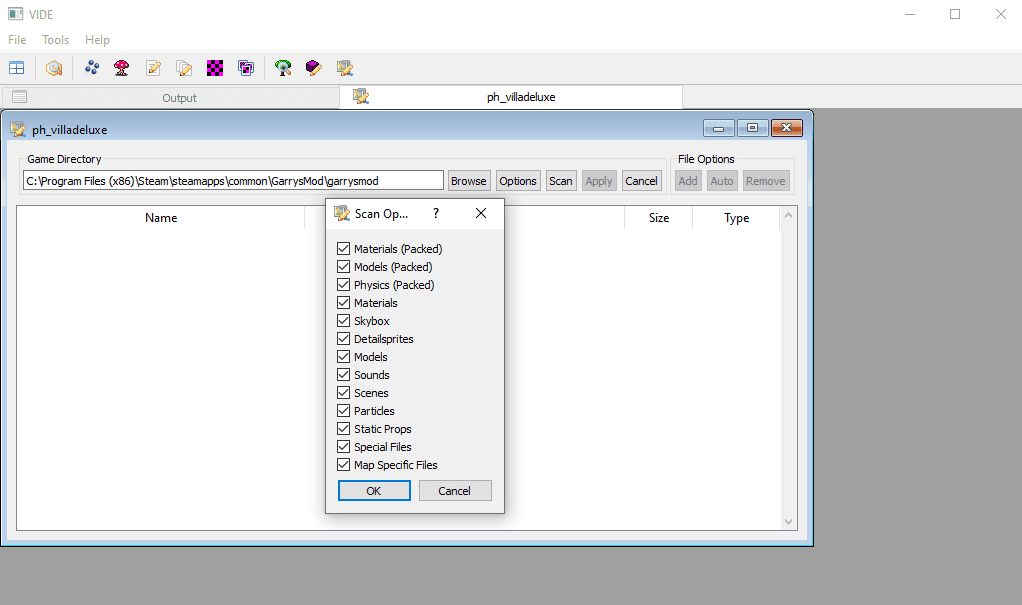The image size is (1022, 605).
Task: Uncheck the Materials (Packed) checkbox
Action: pos(343,248)
